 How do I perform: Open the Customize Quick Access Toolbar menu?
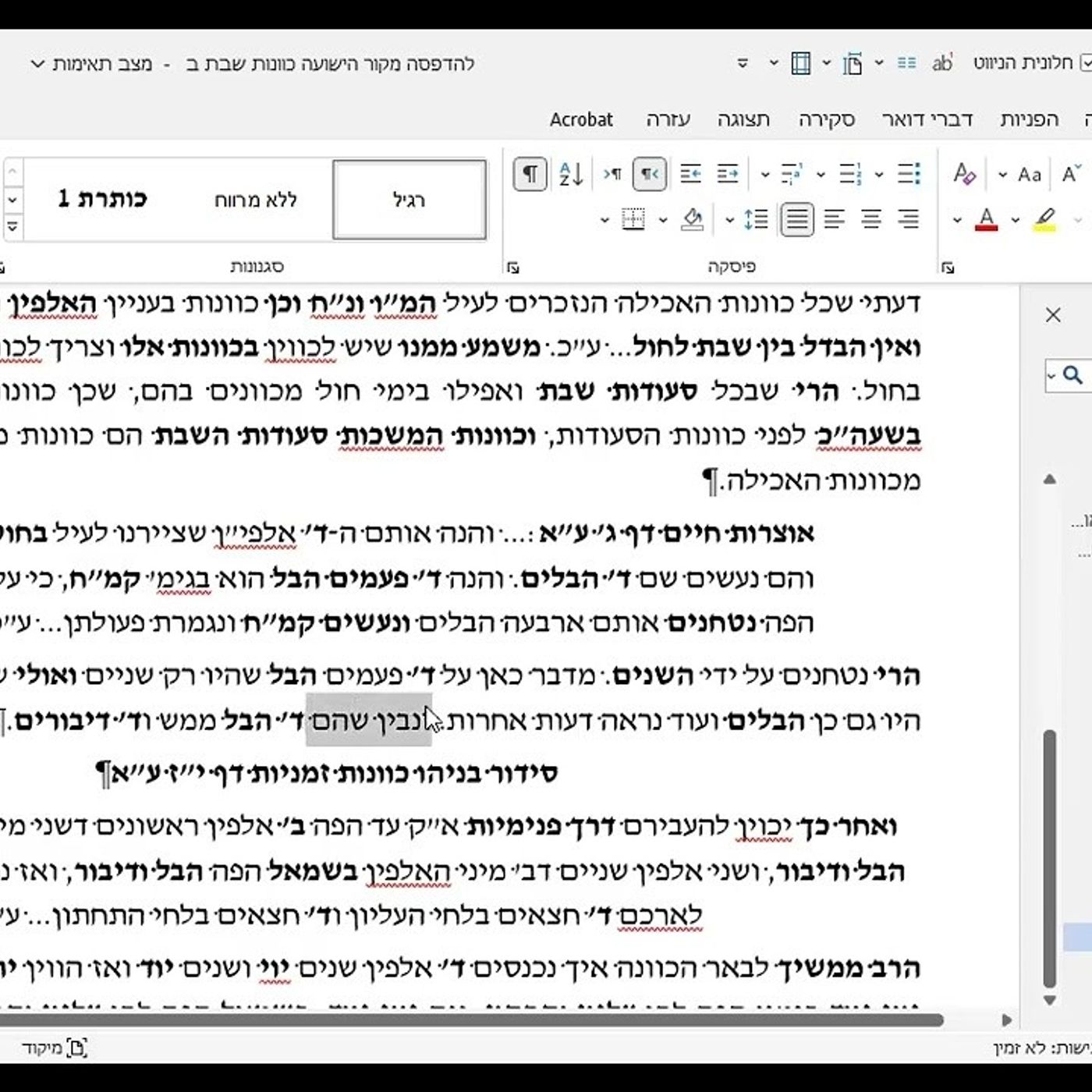click(743, 62)
